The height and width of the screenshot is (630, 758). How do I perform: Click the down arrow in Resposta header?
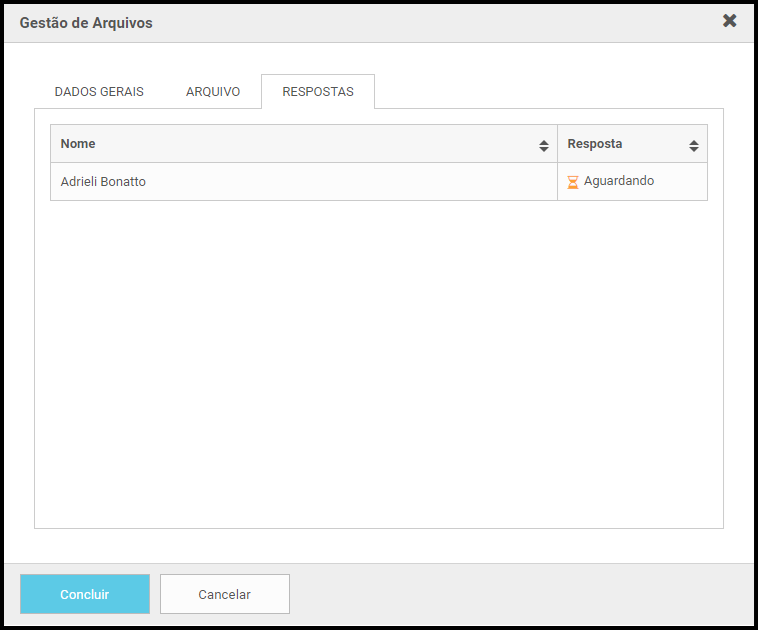coord(694,149)
